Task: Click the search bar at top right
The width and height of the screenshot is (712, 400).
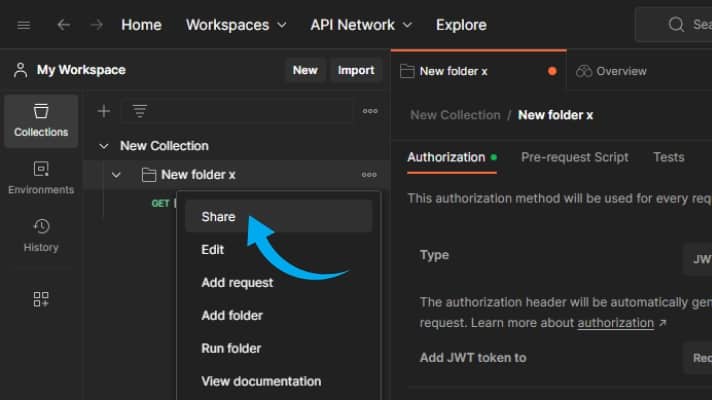Action: pos(674,25)
